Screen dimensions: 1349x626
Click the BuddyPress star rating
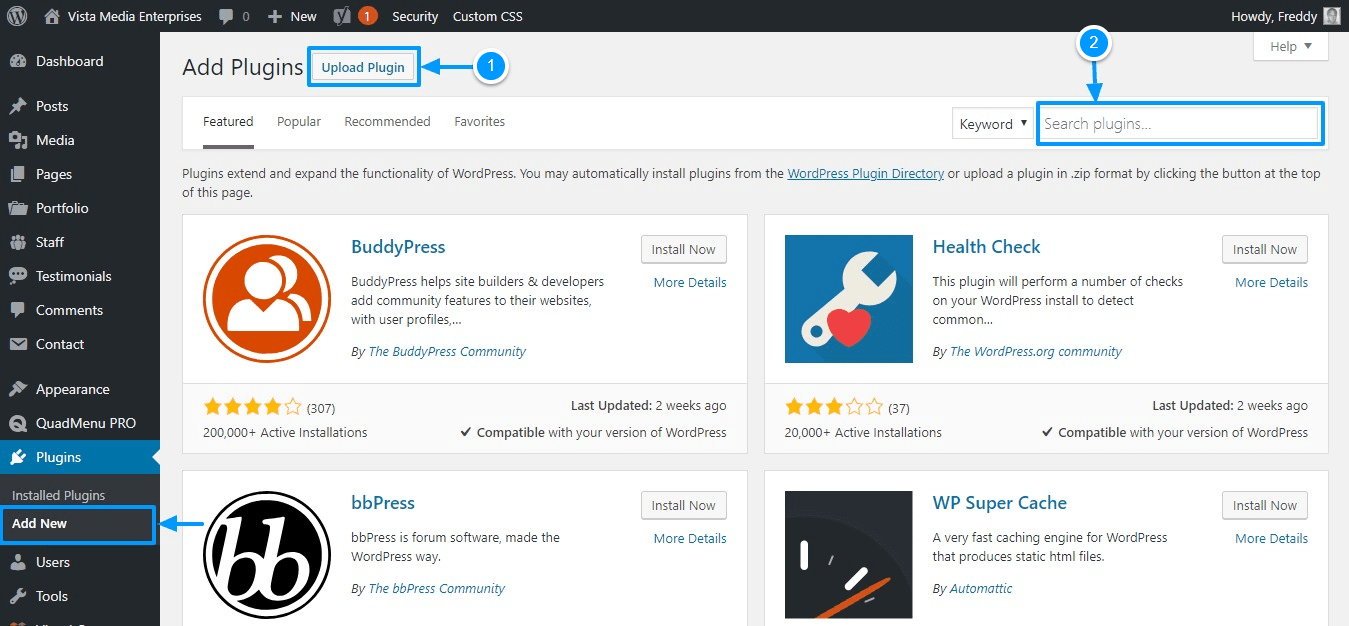pos(252,407)
